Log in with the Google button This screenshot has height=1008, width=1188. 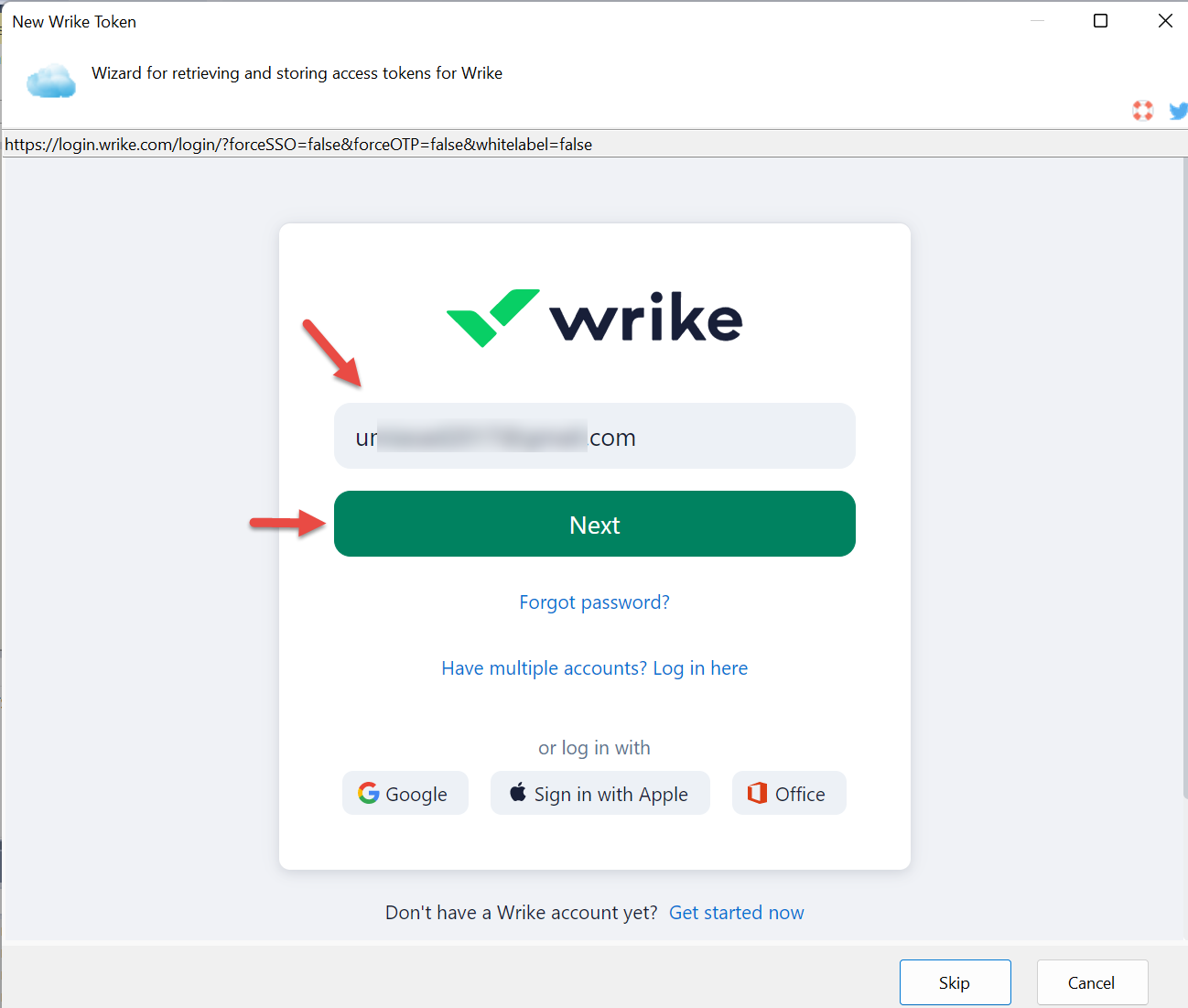[x=405, y=794]
